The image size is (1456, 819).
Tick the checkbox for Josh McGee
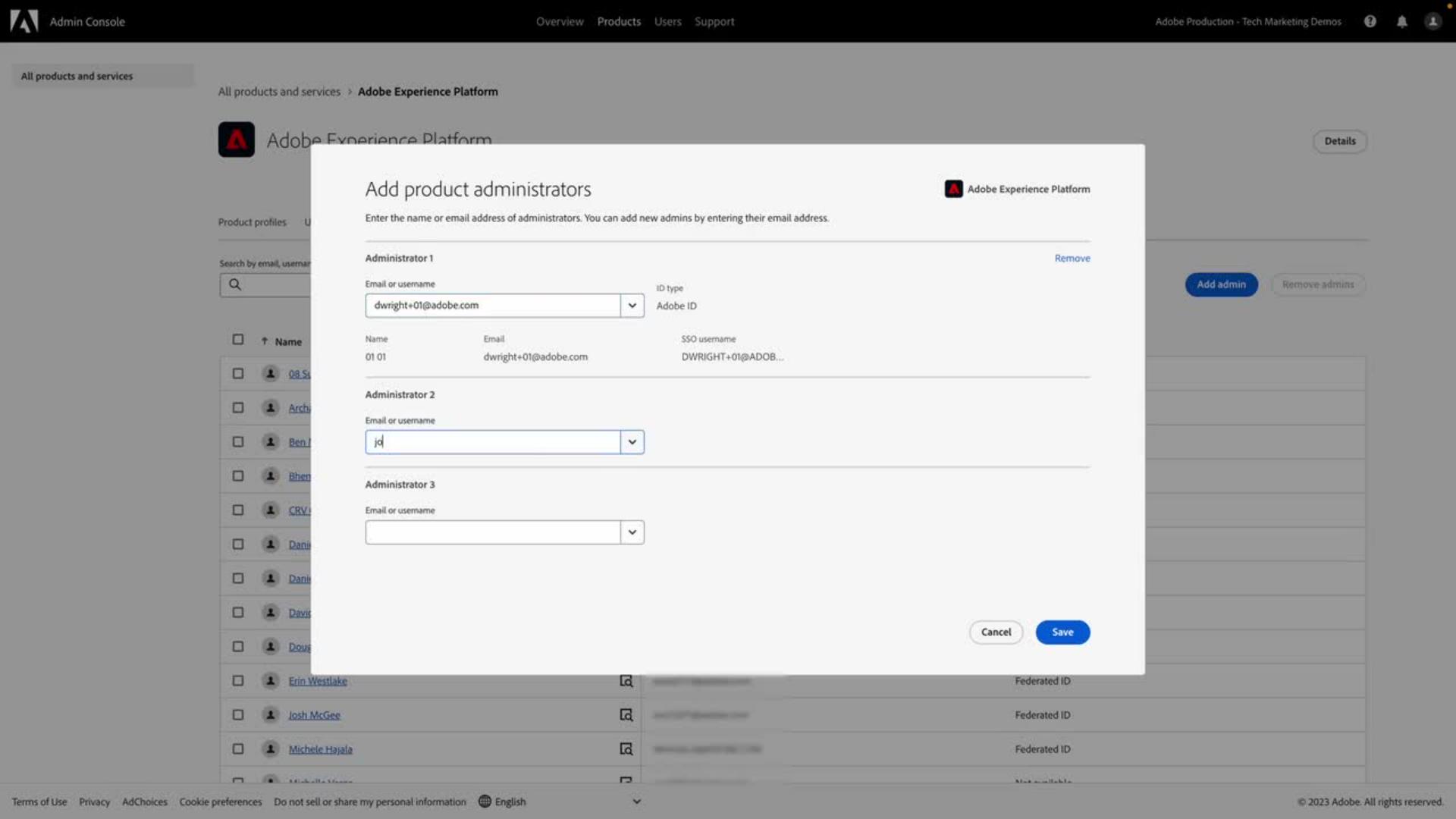tap(238, 715)
